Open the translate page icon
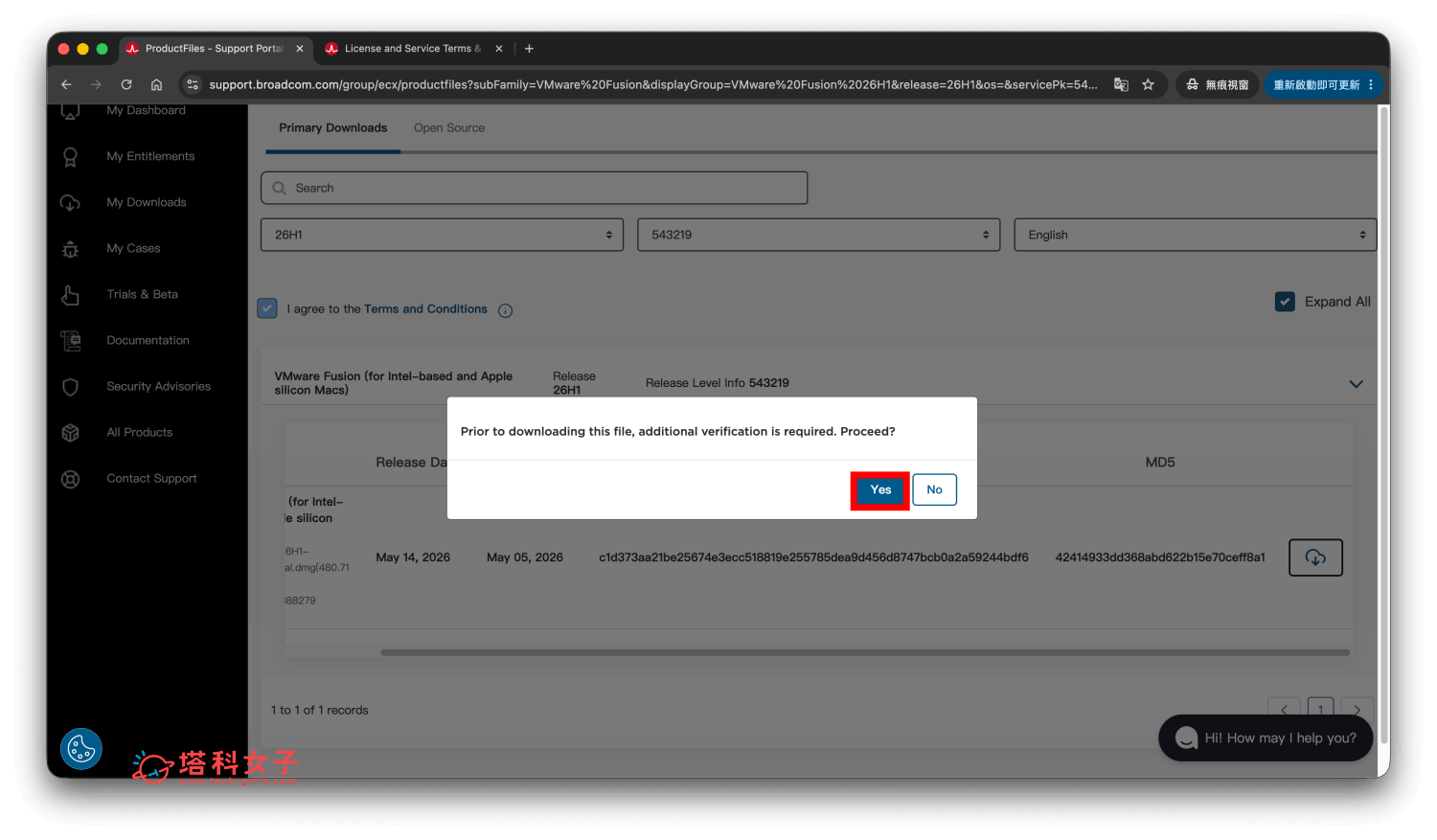The width and height of the screenshot is (1437, 840). coord(1121,84)
